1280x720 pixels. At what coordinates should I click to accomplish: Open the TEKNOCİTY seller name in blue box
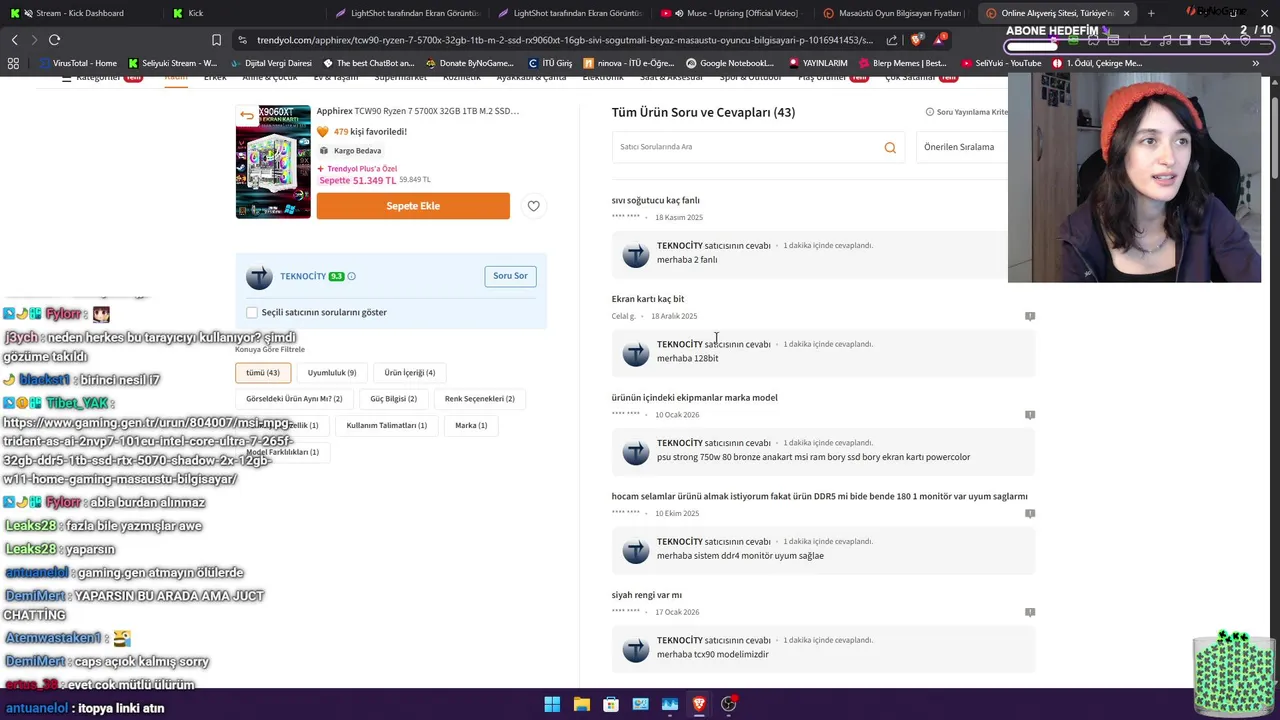[303, 276]
